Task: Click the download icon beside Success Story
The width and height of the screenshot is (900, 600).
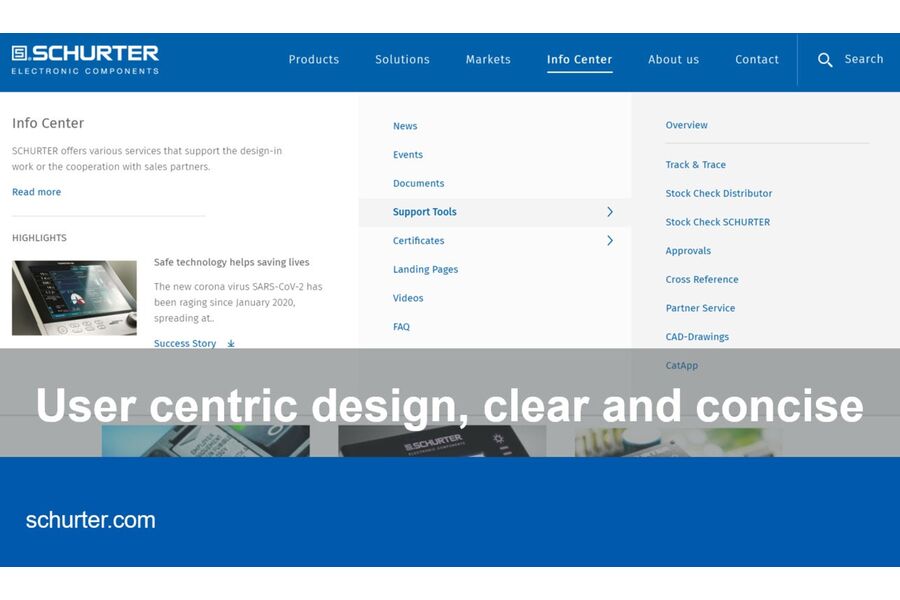Action: pos(231,343)
